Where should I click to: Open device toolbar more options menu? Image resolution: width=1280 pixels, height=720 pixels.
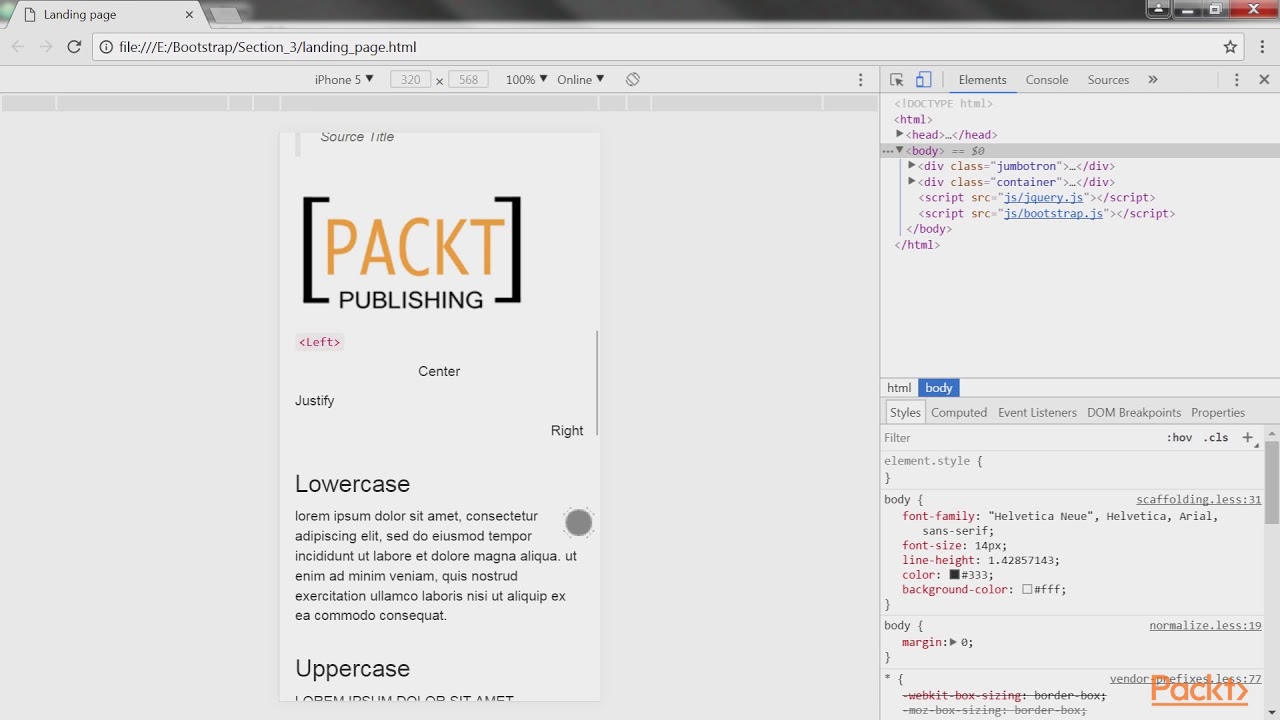click(x=860, y=79)
